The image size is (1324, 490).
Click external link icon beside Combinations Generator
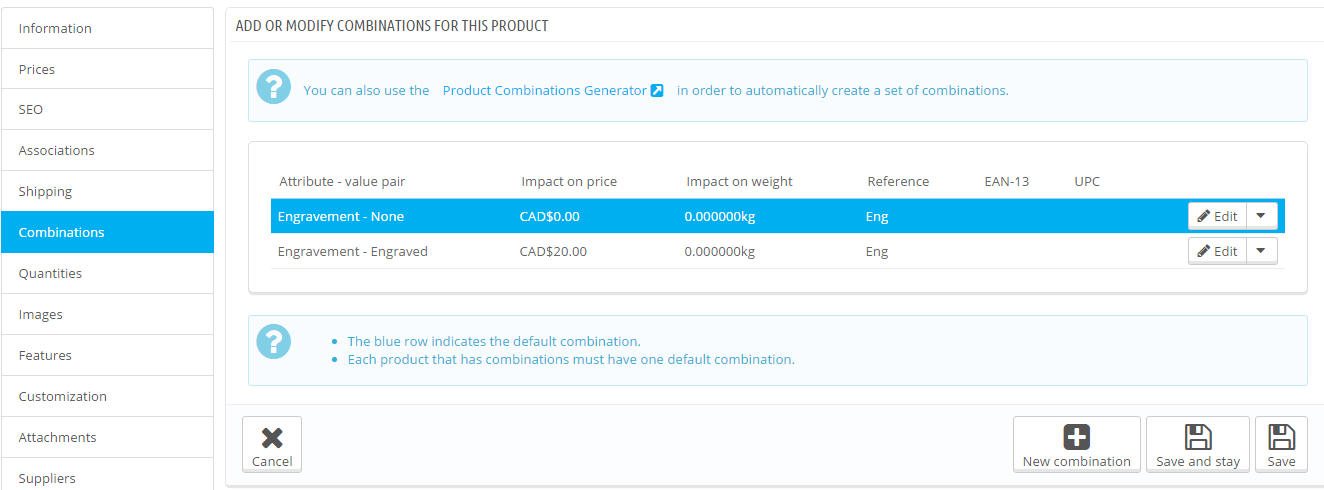pos(657,90)
